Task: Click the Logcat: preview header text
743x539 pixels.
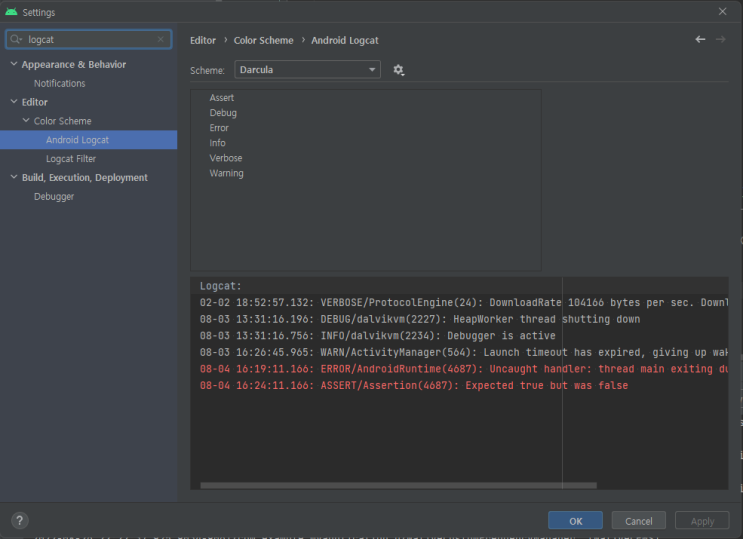Action: coord(220,286)
